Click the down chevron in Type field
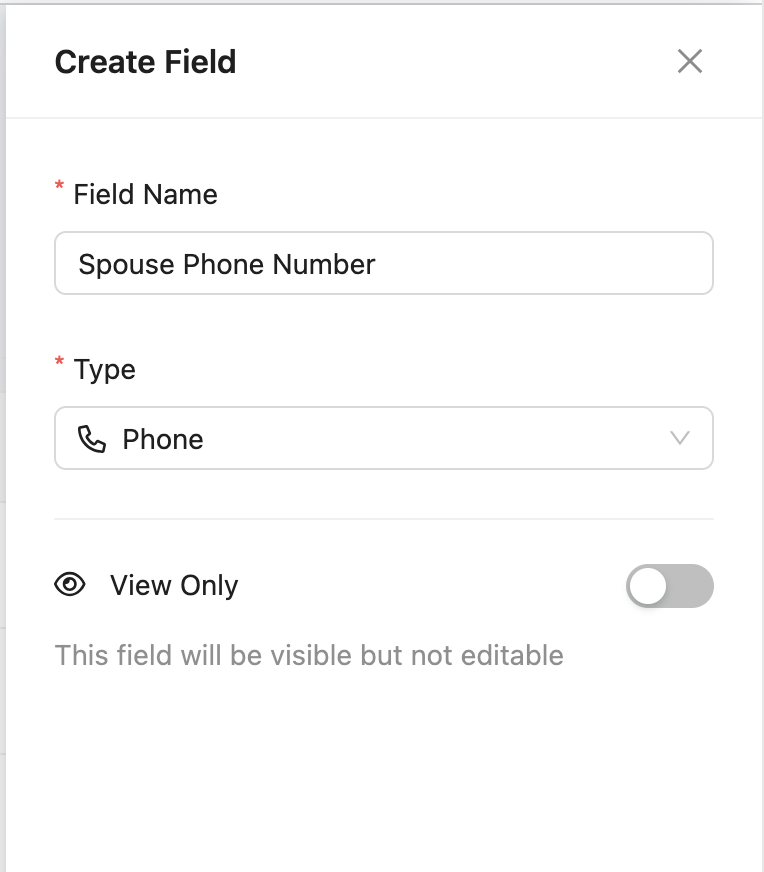764x872 pixels. click(x=680, y=438)
